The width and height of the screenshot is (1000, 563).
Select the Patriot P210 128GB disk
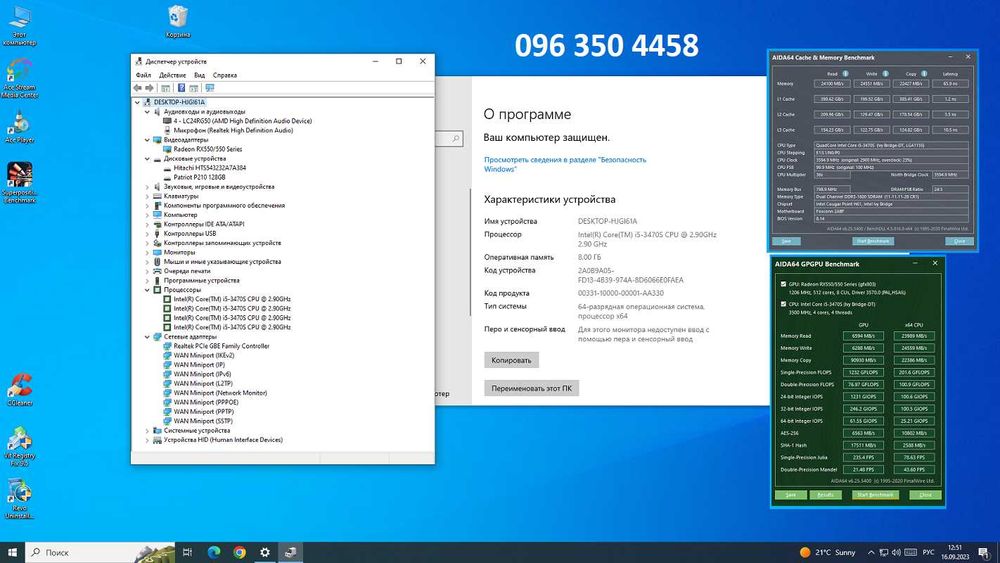click(x=199, y=177)
